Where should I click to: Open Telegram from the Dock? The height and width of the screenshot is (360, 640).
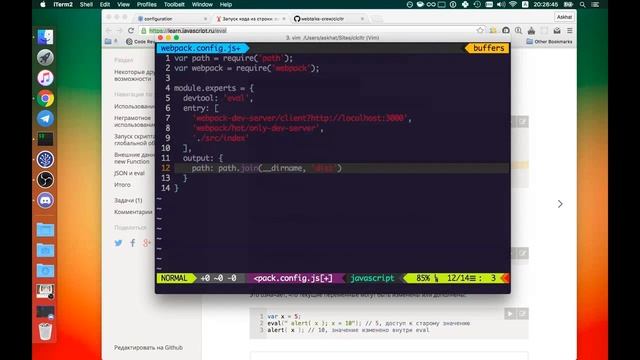pyautogui.click(x=45, y=118)
